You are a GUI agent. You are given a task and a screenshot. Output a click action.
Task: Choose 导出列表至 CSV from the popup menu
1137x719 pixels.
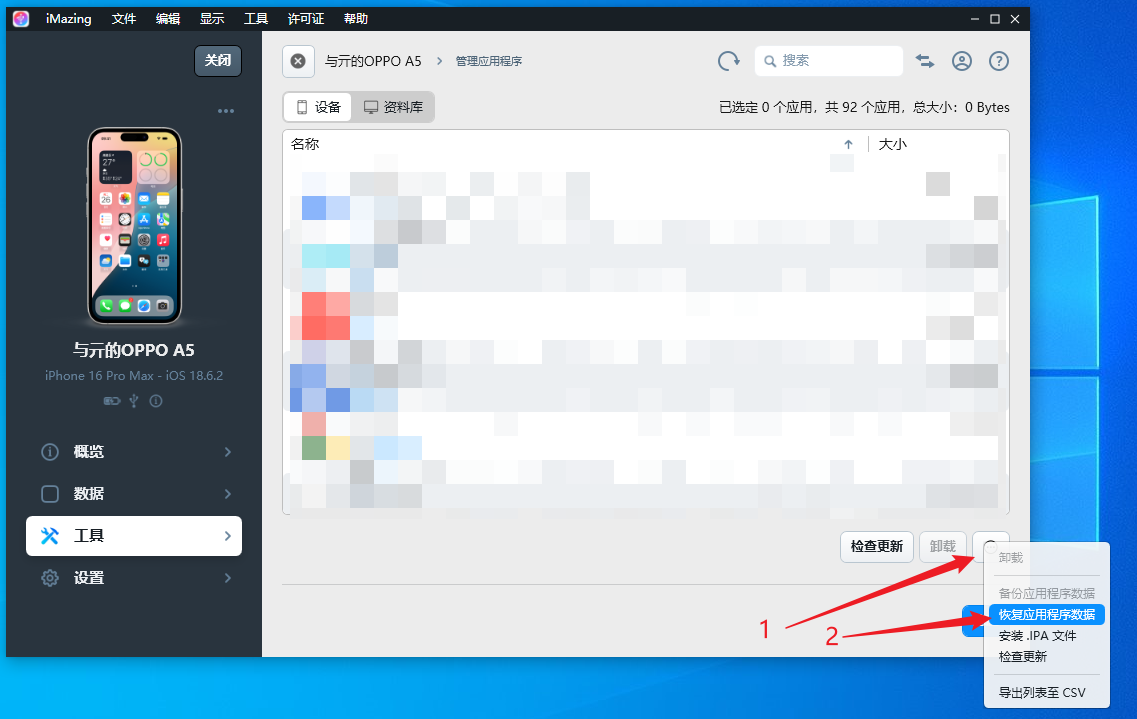pyautogui.click(x=1042, y=693)
